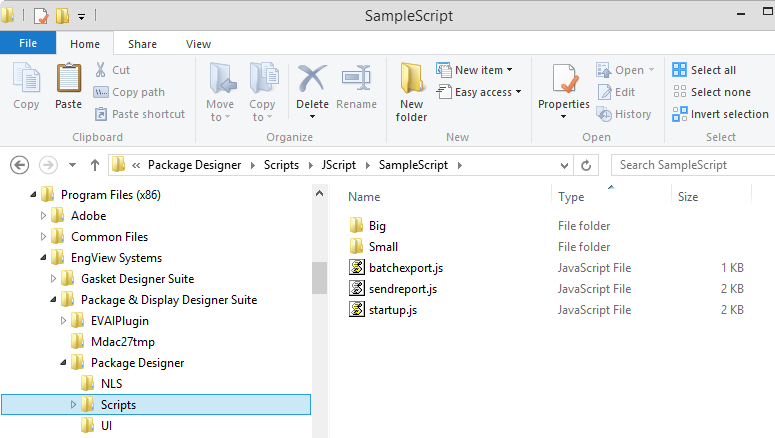Click the JScript breadcrumb in address bar
This screenshot has width=775, height=438.
(339, 165)
